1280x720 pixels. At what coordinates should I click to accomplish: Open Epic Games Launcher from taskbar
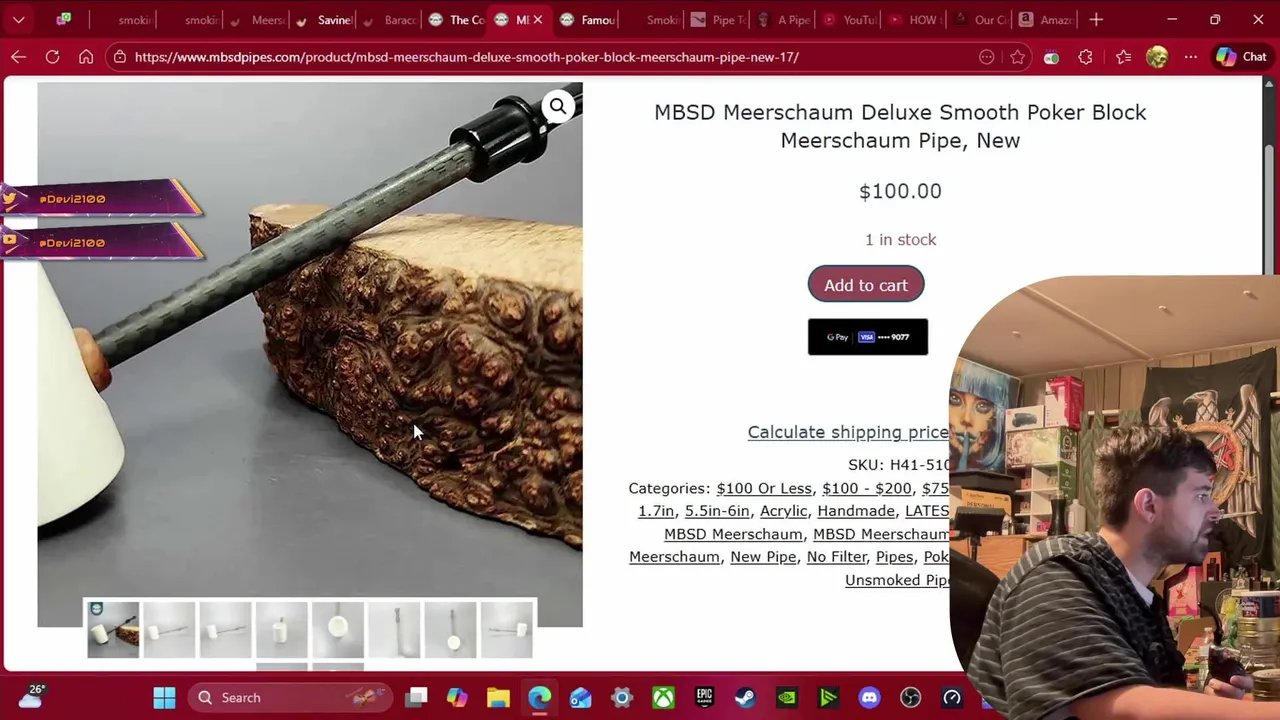[705, 697]
